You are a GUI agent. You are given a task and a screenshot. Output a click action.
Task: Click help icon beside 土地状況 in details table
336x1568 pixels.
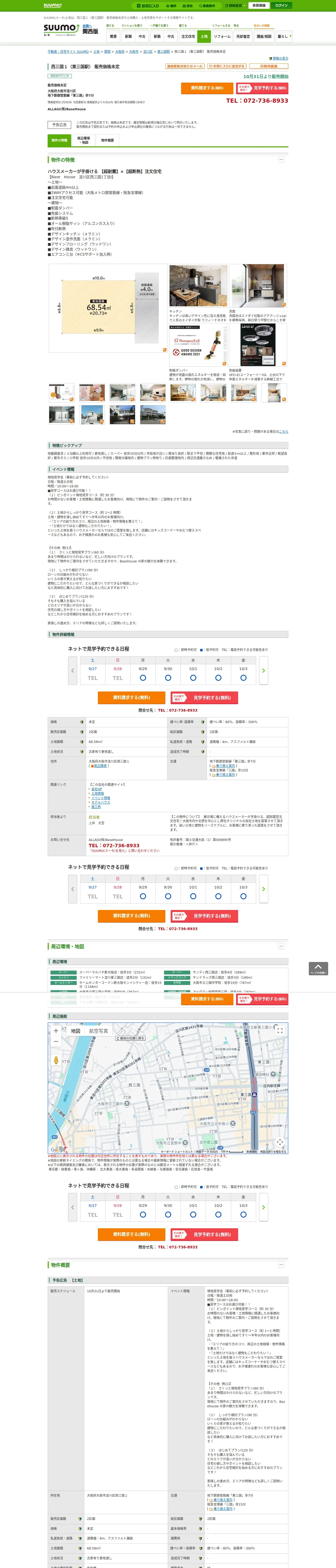tap(82, 752)
